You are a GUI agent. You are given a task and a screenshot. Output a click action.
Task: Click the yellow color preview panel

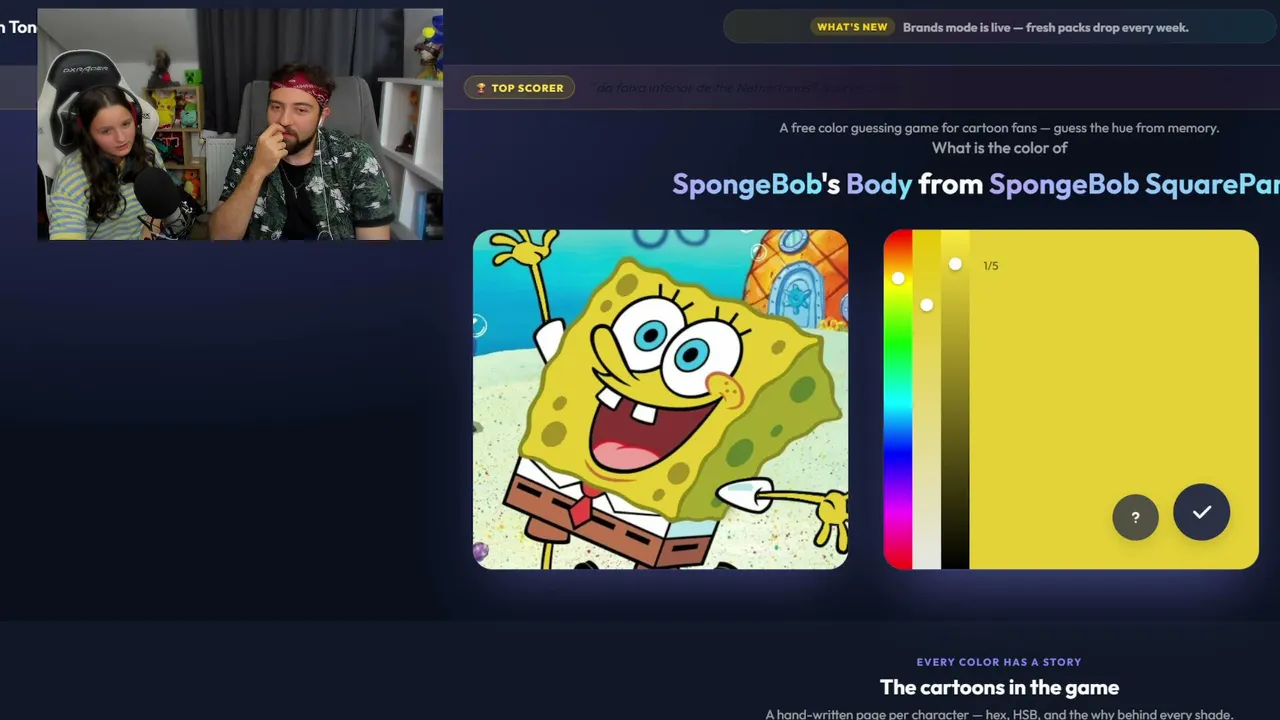click(x=1113, y=400)
